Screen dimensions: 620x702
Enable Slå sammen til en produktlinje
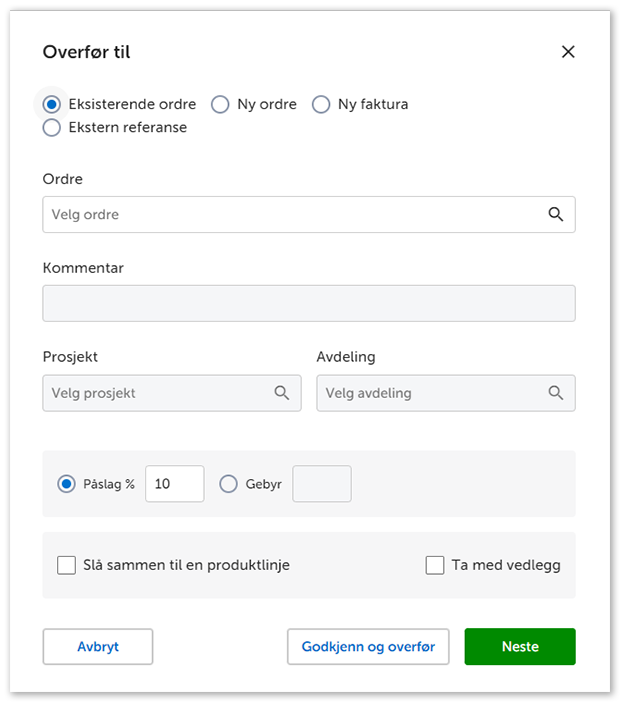67,565
